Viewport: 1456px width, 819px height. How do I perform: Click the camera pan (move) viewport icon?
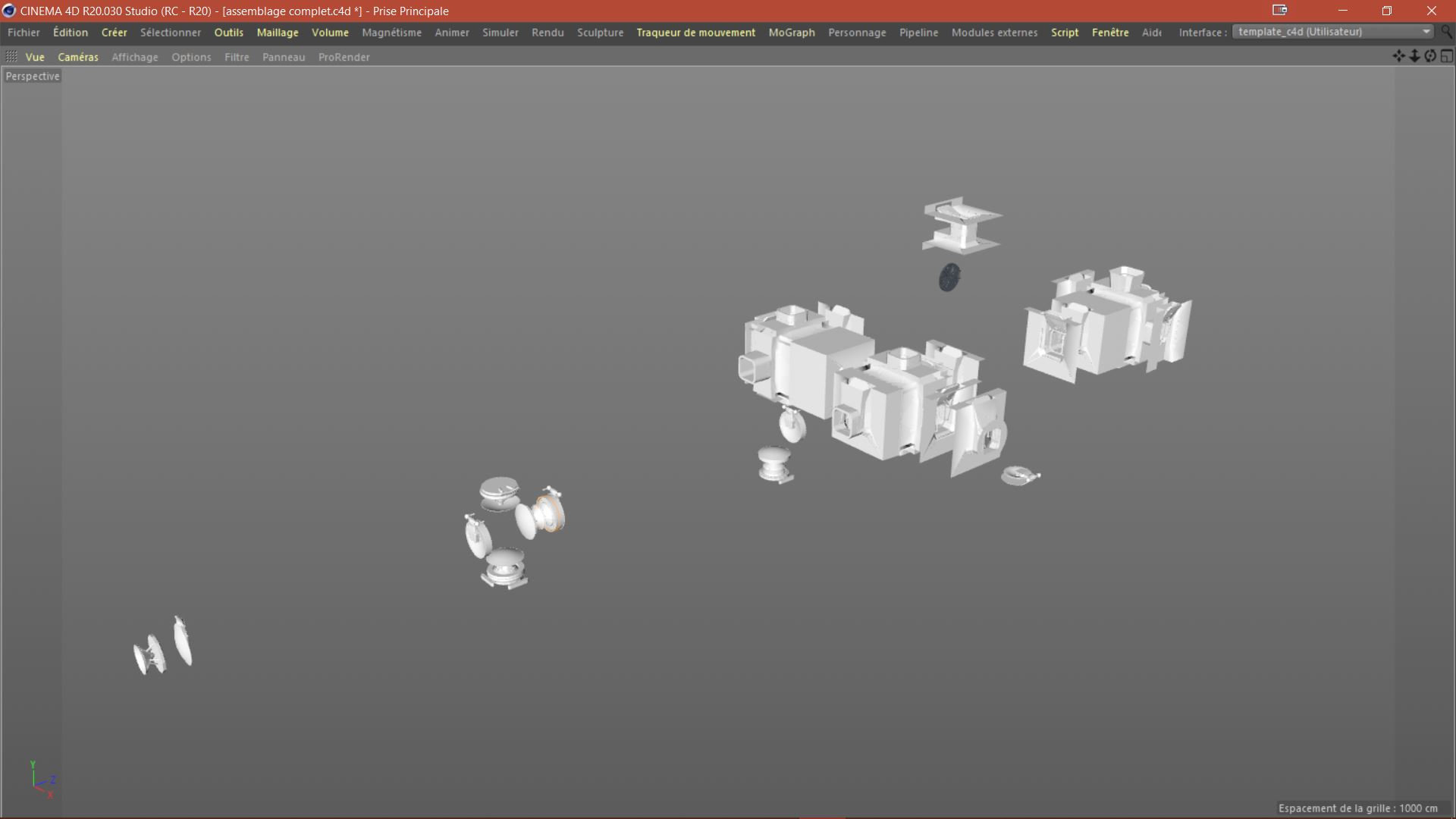[1398, 56]
